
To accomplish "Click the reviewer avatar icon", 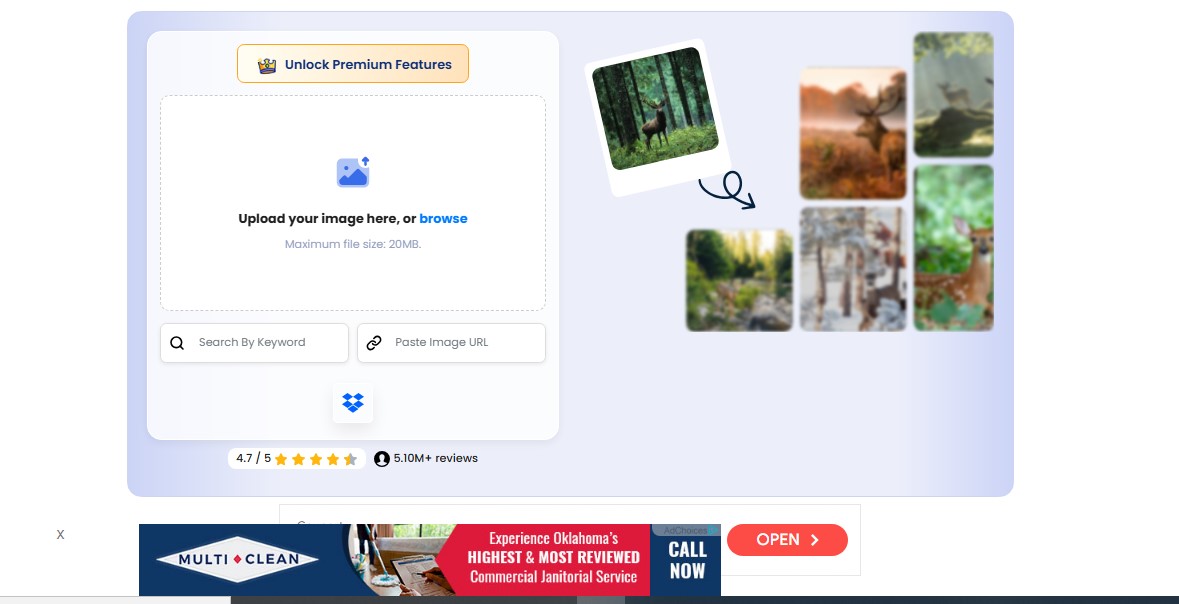I will click(382, 459).
